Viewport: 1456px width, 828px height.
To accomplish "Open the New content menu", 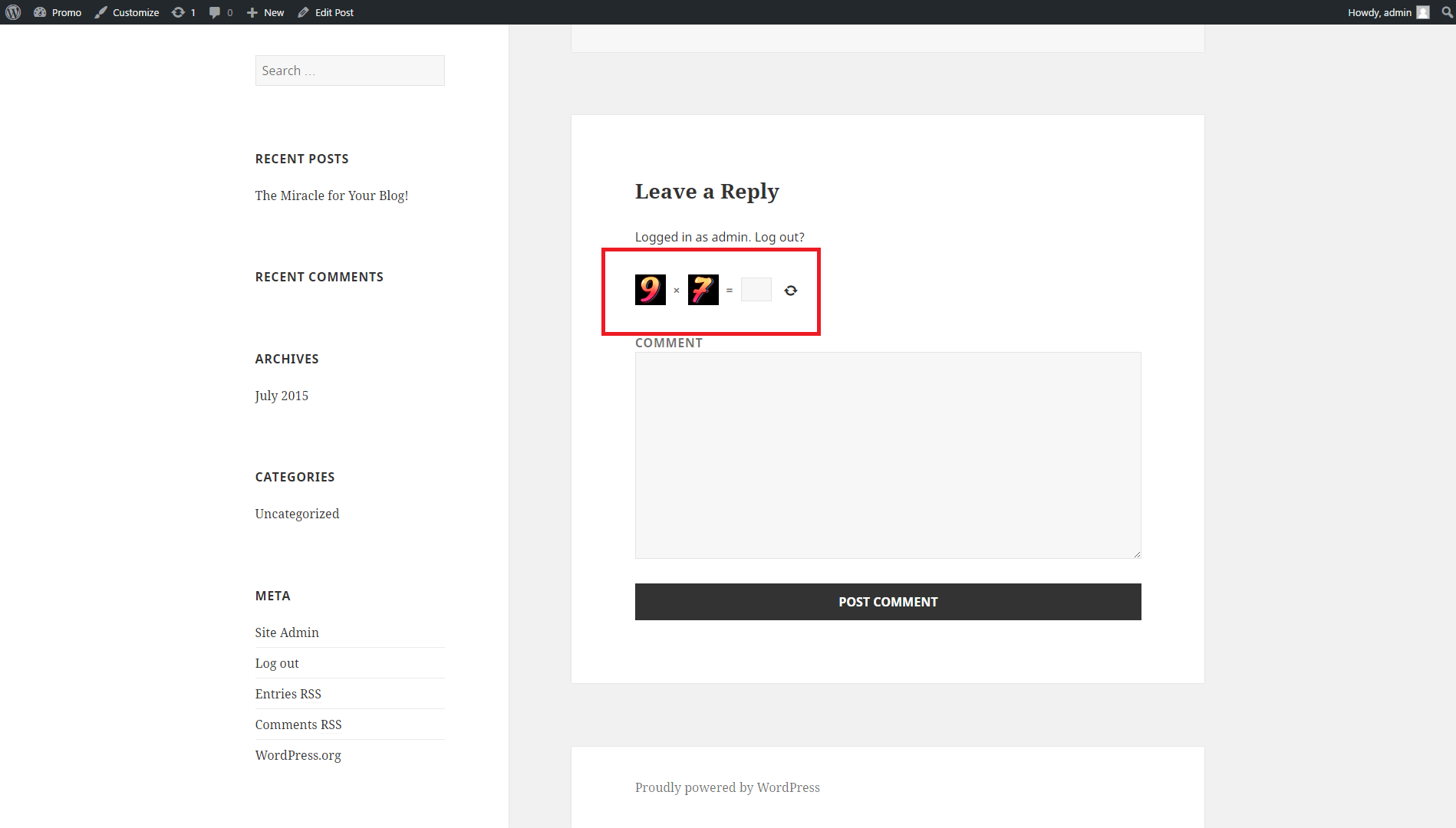I will pyautogui.click(x=265, y=12).
